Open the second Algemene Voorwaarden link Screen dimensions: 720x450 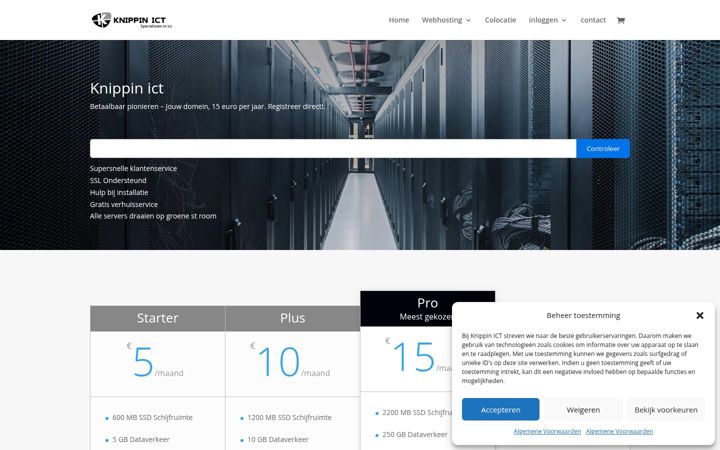point(619,432)
